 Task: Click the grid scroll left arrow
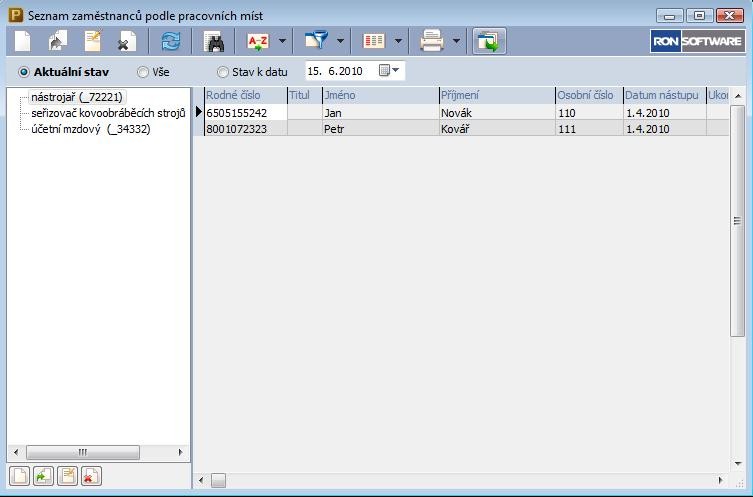(201, 480)
